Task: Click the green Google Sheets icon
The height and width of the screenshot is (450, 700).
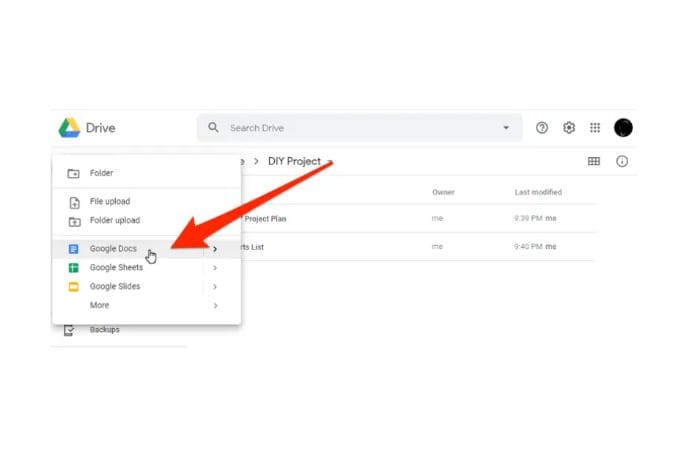Action: 73,268
